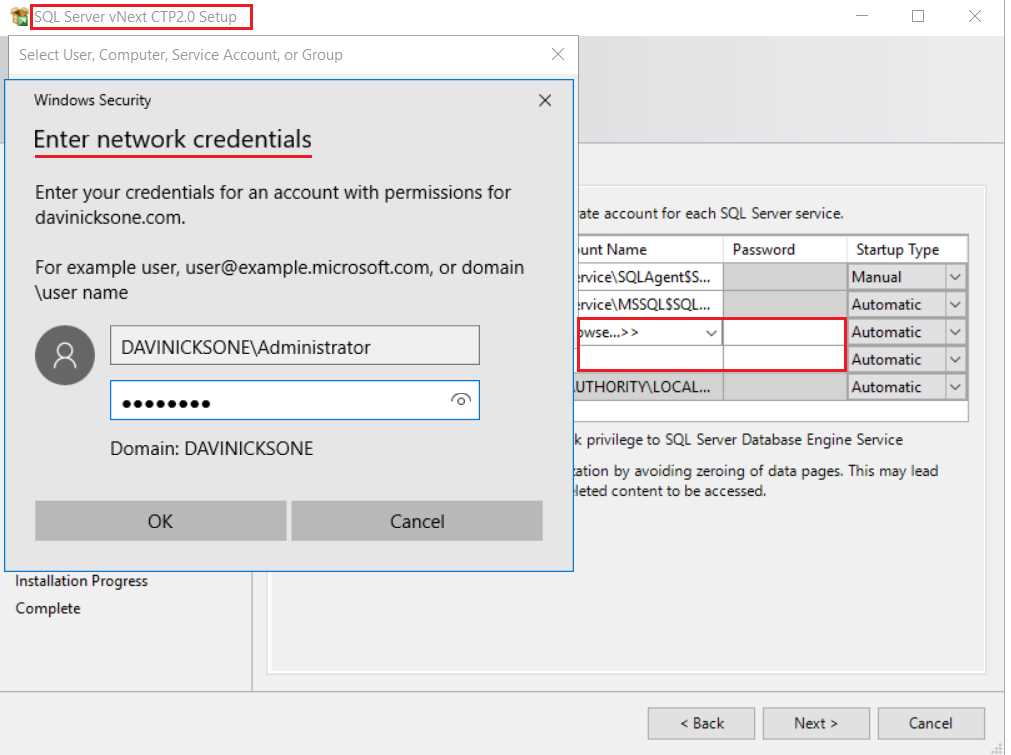Select Complete step in left navigation
Viewport: 1011px width, 755px height.
coord(47,607)
